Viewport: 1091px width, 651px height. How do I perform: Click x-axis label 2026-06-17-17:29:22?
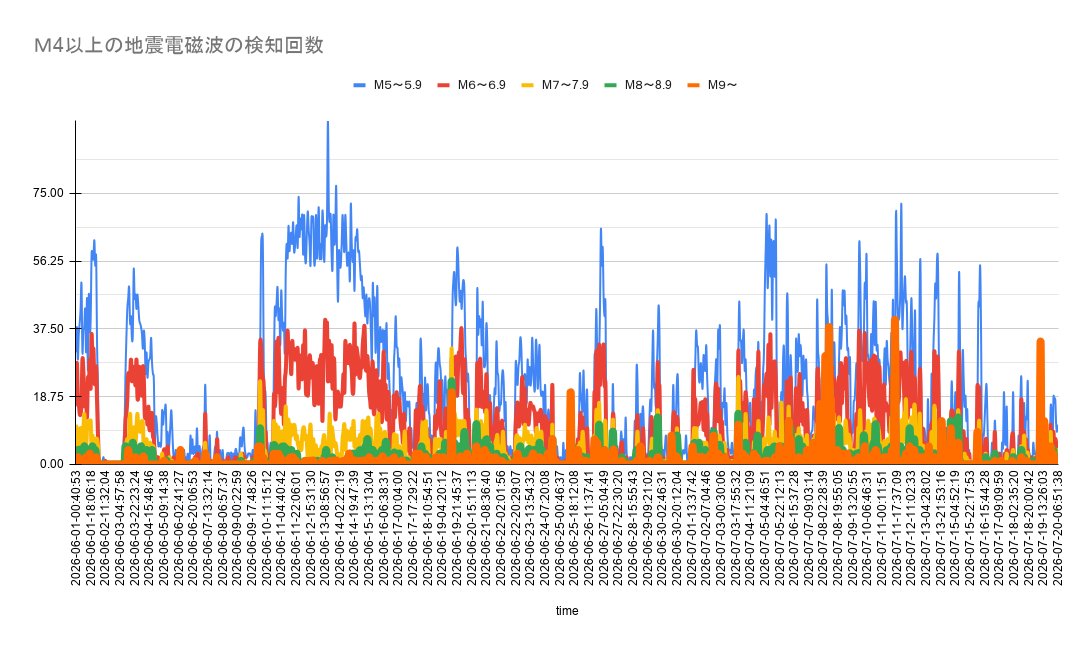(413, 528)
